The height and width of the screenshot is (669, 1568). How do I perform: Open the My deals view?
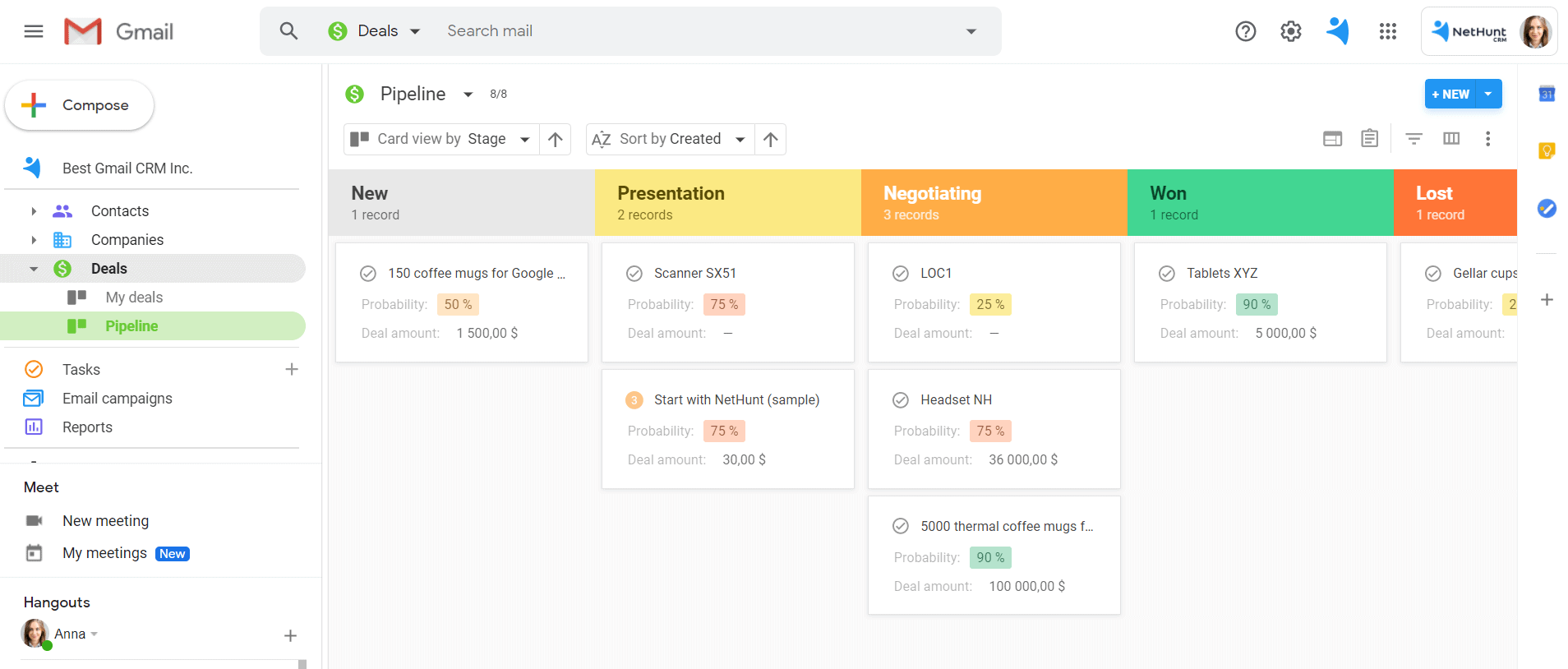click(x=134, y=298)
